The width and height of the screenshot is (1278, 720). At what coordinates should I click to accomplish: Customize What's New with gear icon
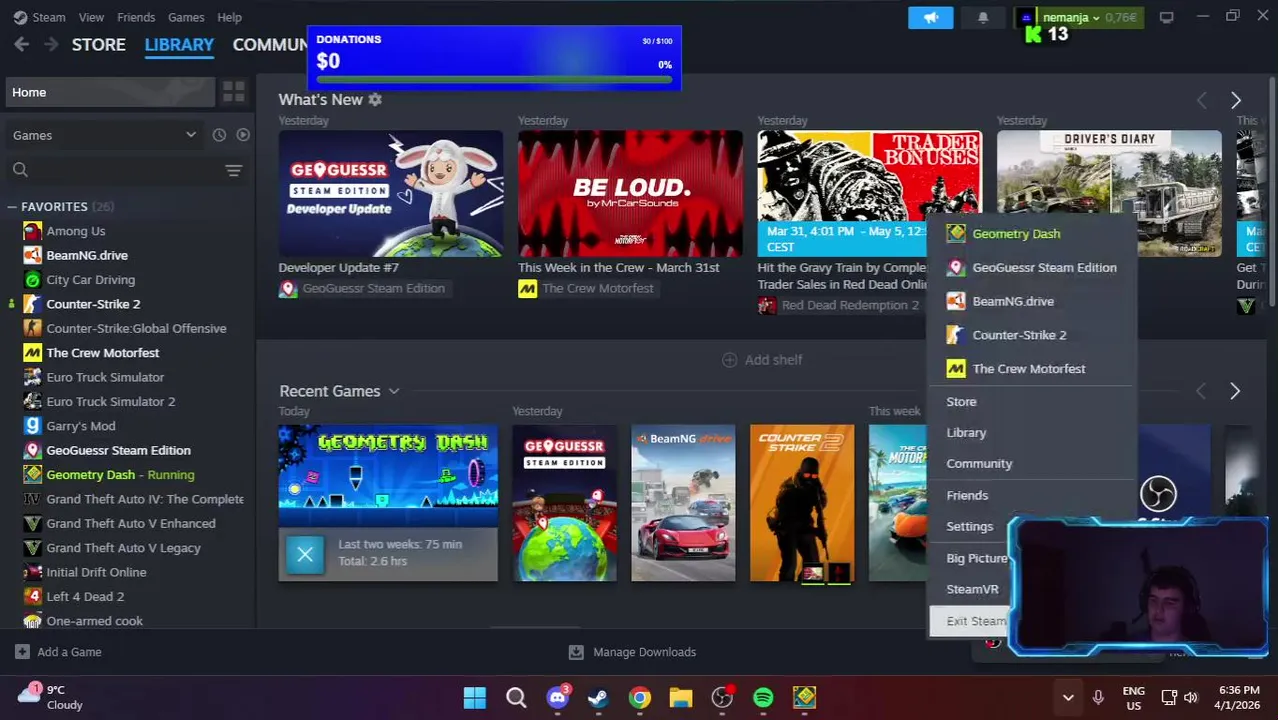pos(375,100)
